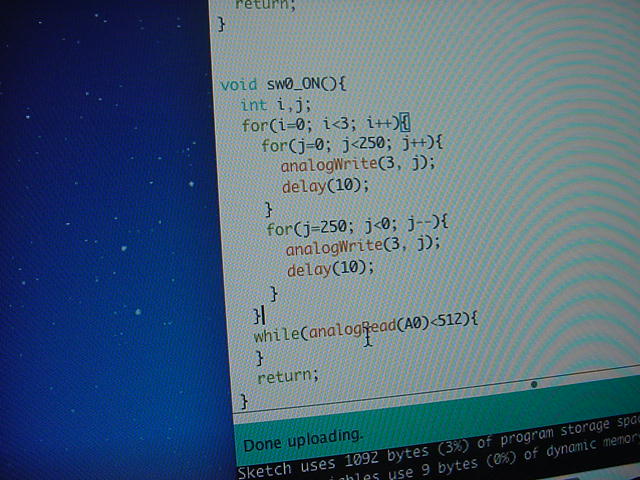This screenshot has height=480, width=640.
Task: Click the 'Sketch uses 1092 bytes' console line
Action: tap(439, 445)
